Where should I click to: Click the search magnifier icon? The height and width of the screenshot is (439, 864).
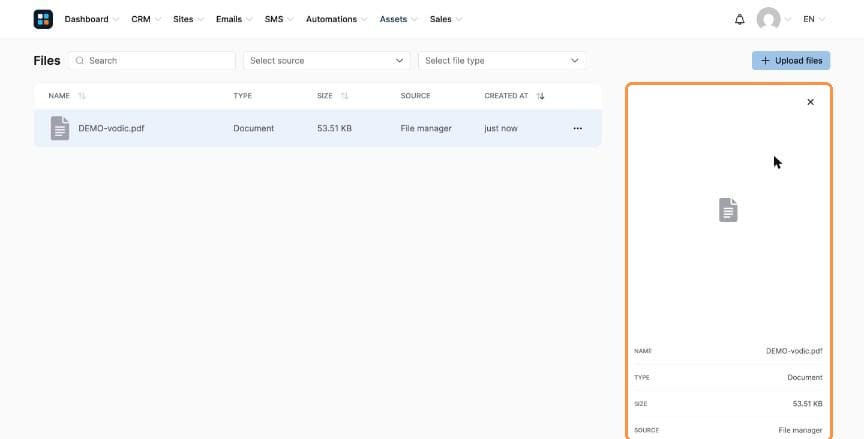pos(80,61)
